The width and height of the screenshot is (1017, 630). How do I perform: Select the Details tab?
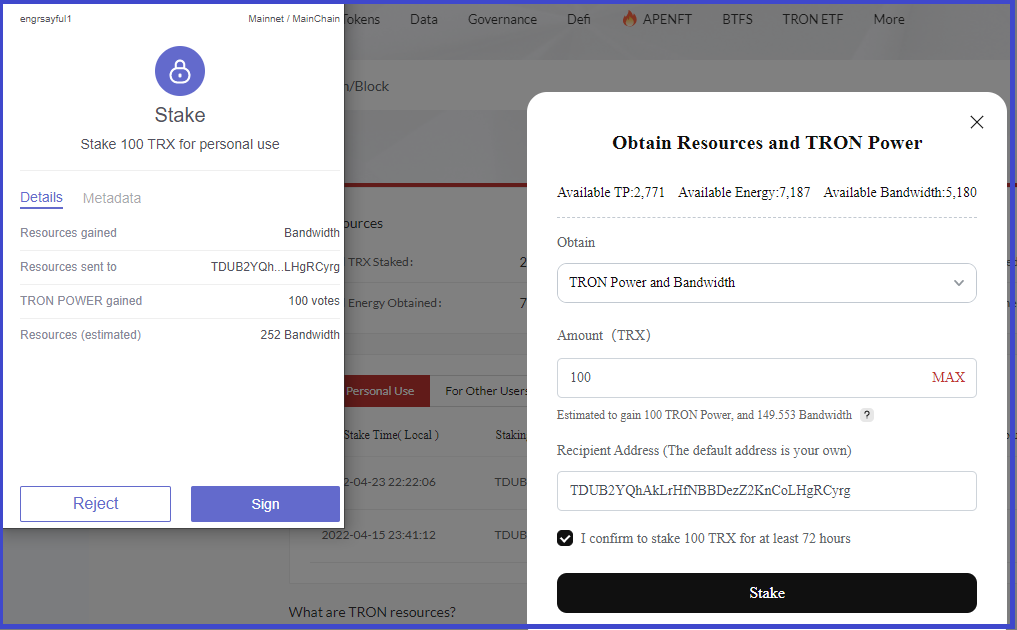pyautogui.click(x=42, y=198)
